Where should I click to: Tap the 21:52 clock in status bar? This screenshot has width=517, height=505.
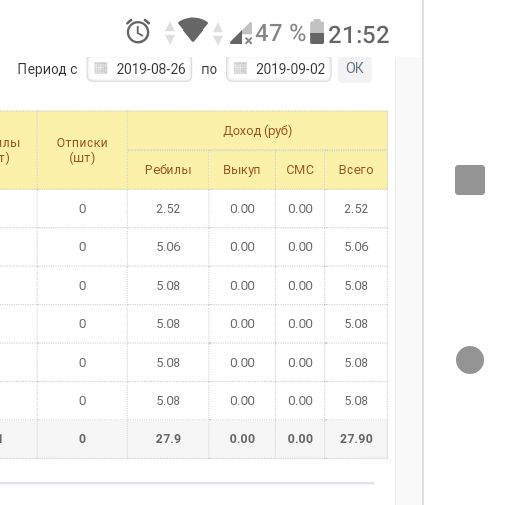pyautogui.click(x=359, y=34)
